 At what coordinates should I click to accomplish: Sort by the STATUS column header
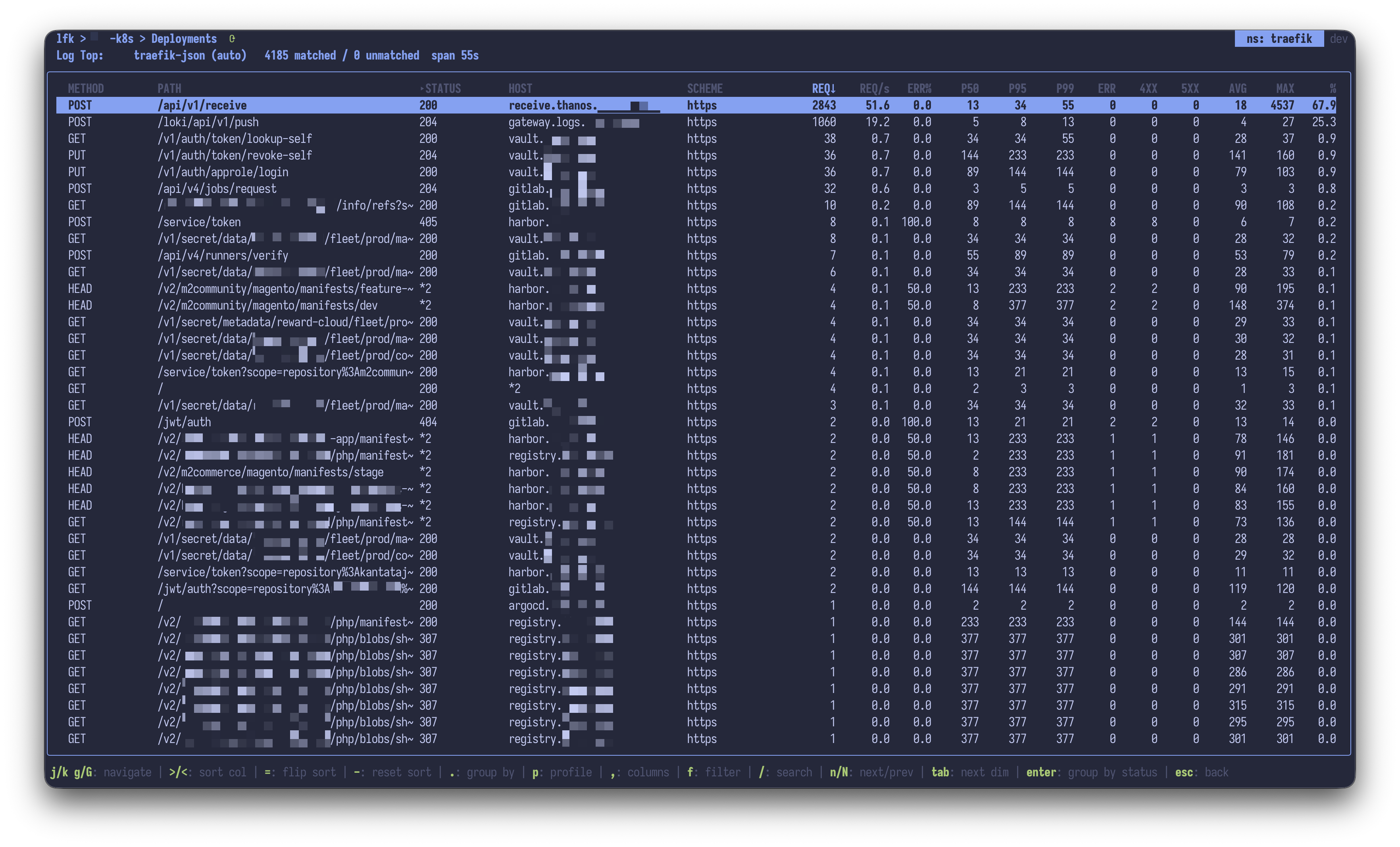442,89
